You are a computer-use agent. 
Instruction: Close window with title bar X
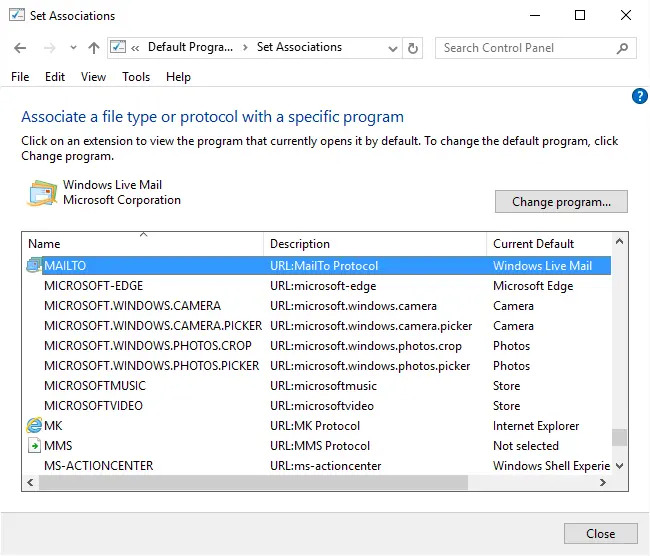(x=626, y=15)
